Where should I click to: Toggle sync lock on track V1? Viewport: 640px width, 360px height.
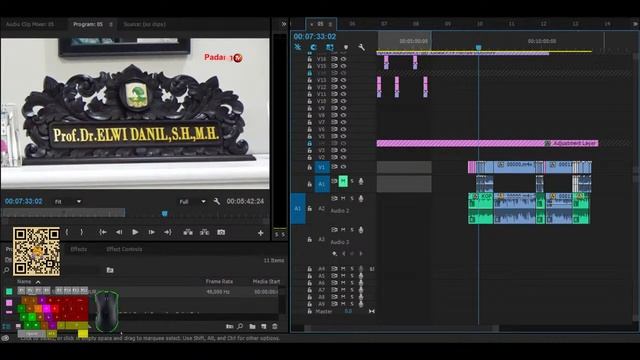pos(334,167)
